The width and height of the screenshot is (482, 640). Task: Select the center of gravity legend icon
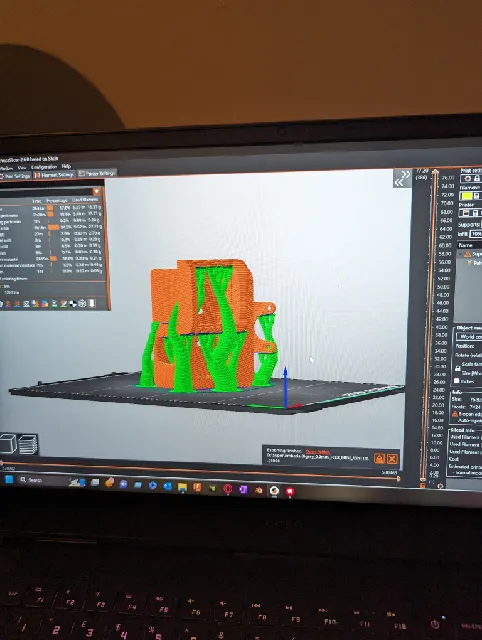click(73, 303)
